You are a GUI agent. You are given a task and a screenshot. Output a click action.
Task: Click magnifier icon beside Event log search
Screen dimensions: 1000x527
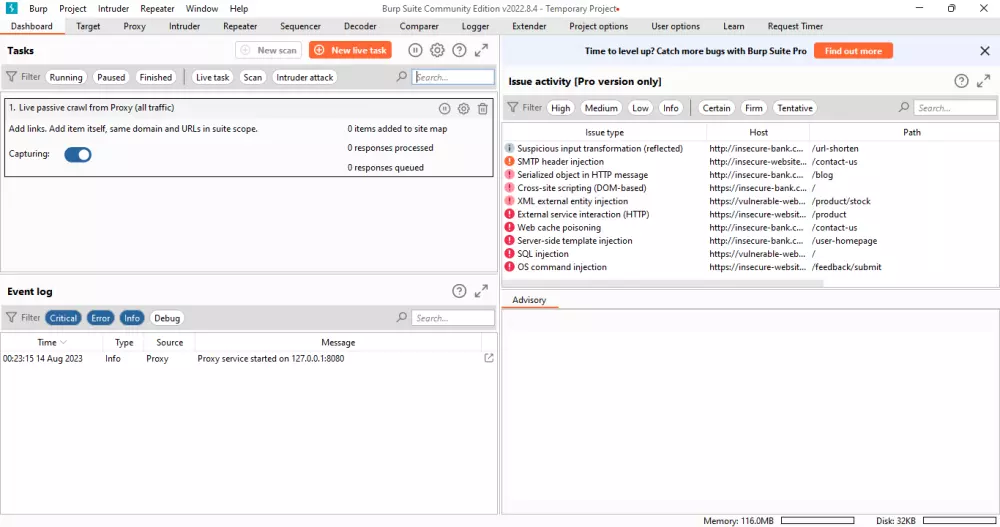coord(401,317)
